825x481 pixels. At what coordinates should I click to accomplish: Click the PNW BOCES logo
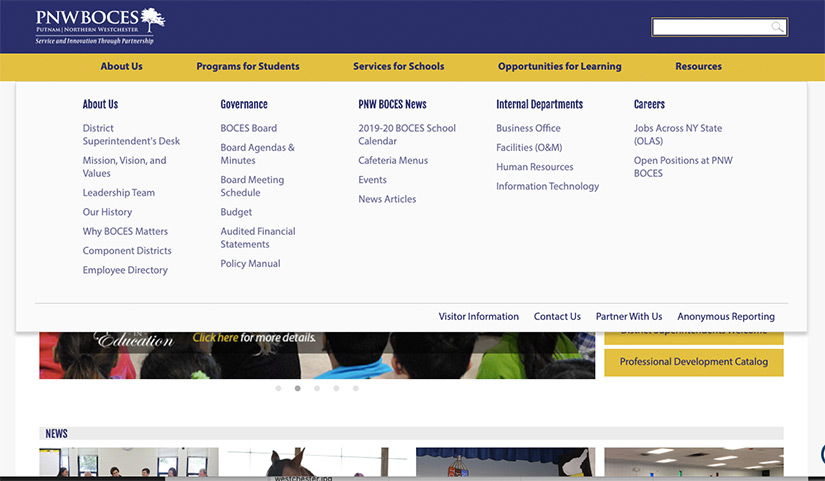click(100, 26)
